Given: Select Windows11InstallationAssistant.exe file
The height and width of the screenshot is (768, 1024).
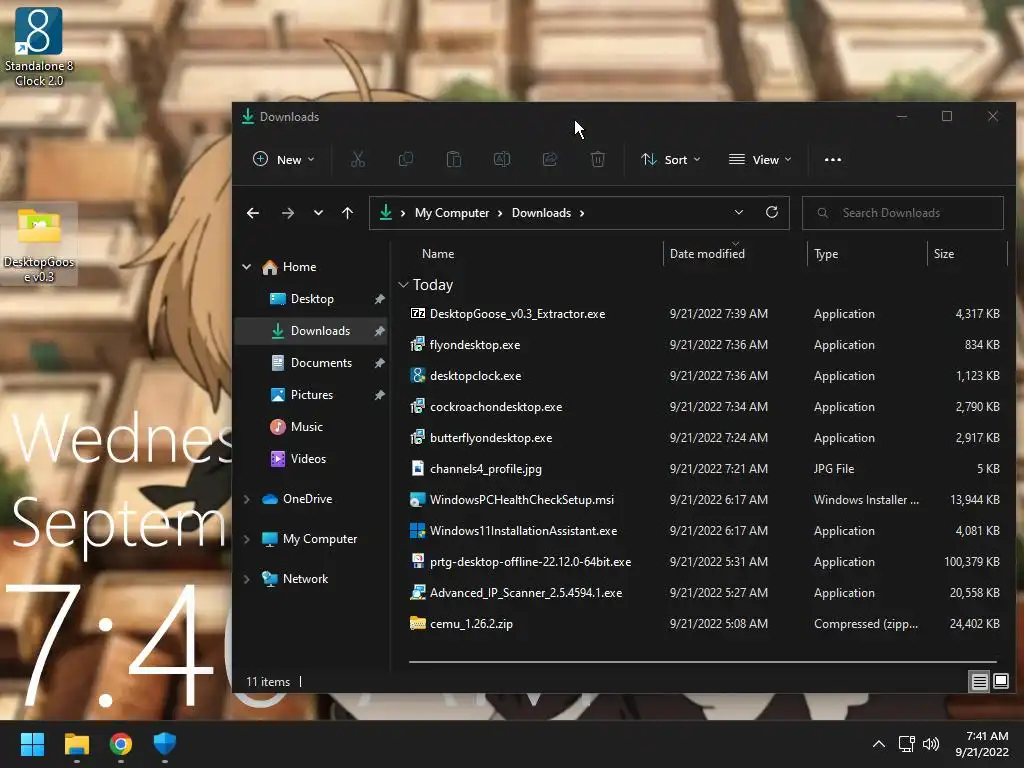Looking at the screenshot, I should coord(703,531).
